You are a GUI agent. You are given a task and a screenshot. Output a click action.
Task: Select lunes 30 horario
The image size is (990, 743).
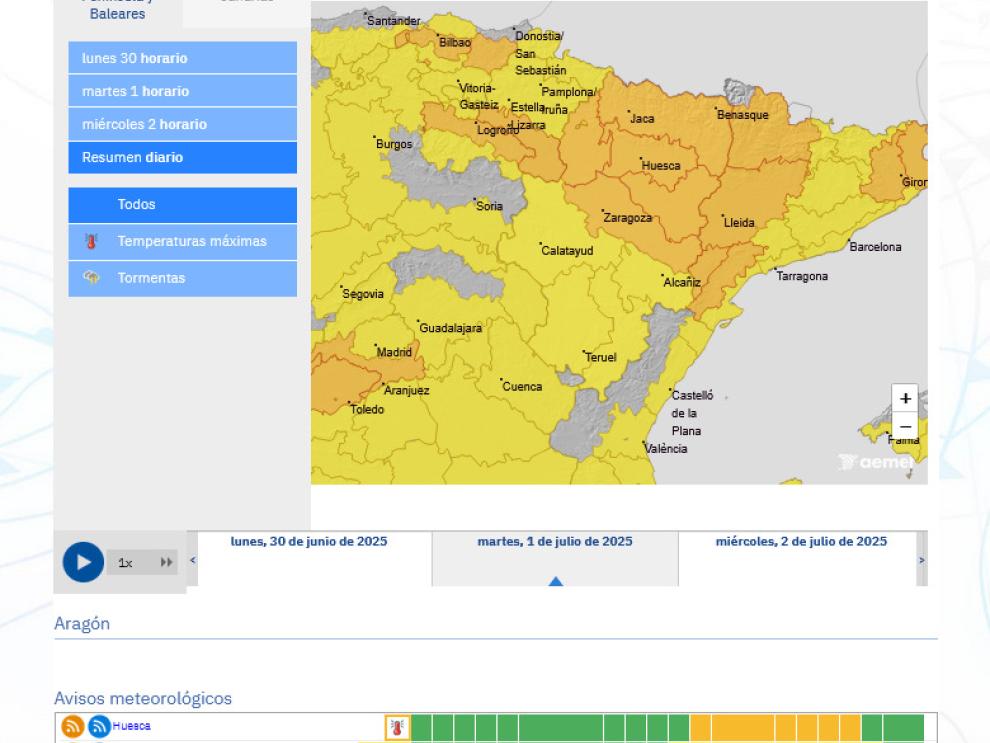pos(182,58)
